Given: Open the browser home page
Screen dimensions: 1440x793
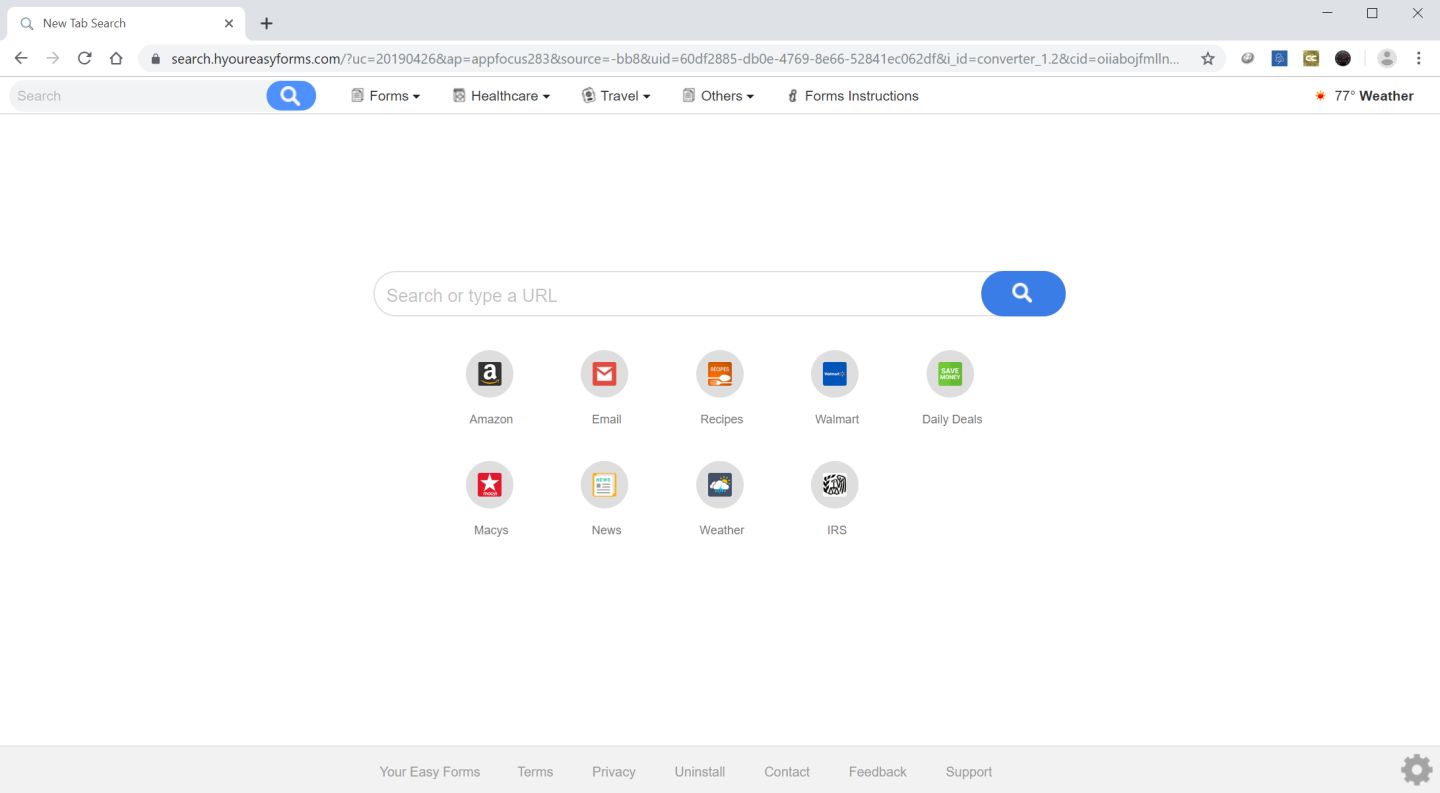Looking at the screenshot, I should coord(116,58).
